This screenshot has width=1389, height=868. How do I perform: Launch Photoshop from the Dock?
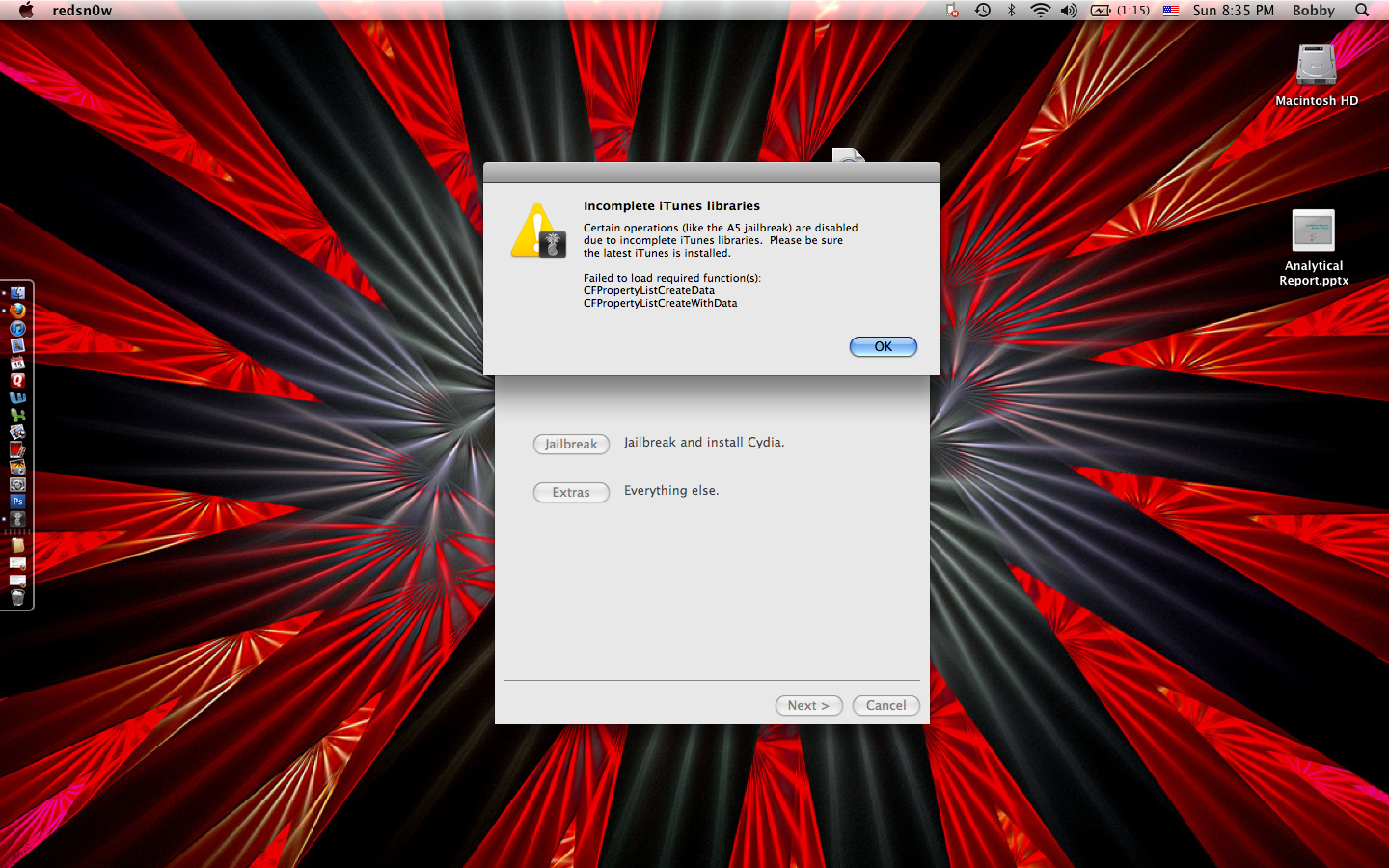tap(17, 502)
